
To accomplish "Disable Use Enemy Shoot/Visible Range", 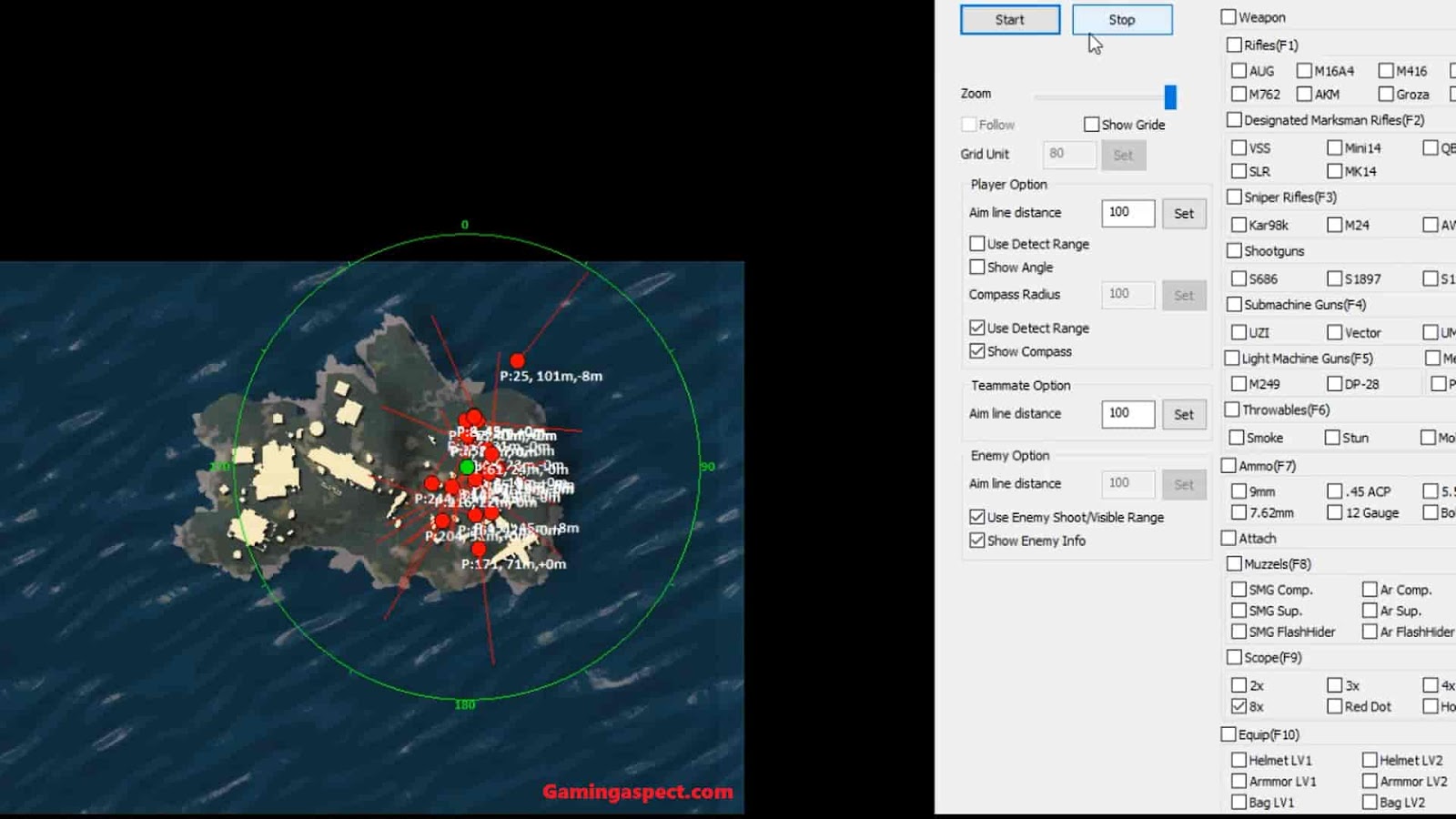I will pos(977,517).
